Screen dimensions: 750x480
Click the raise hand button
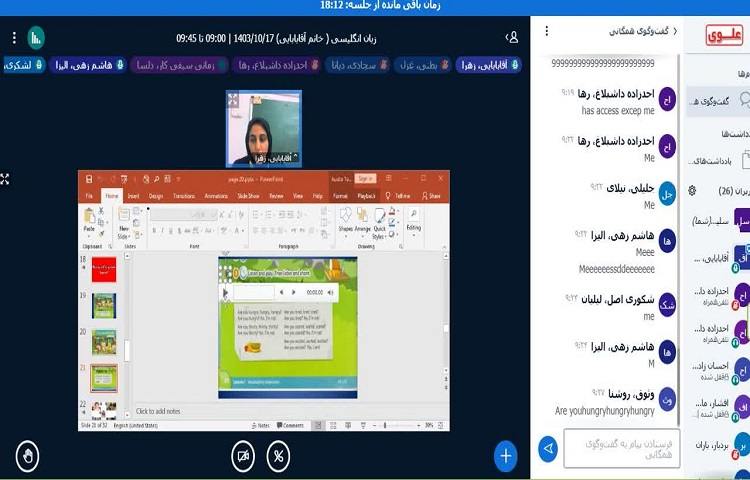29,456
